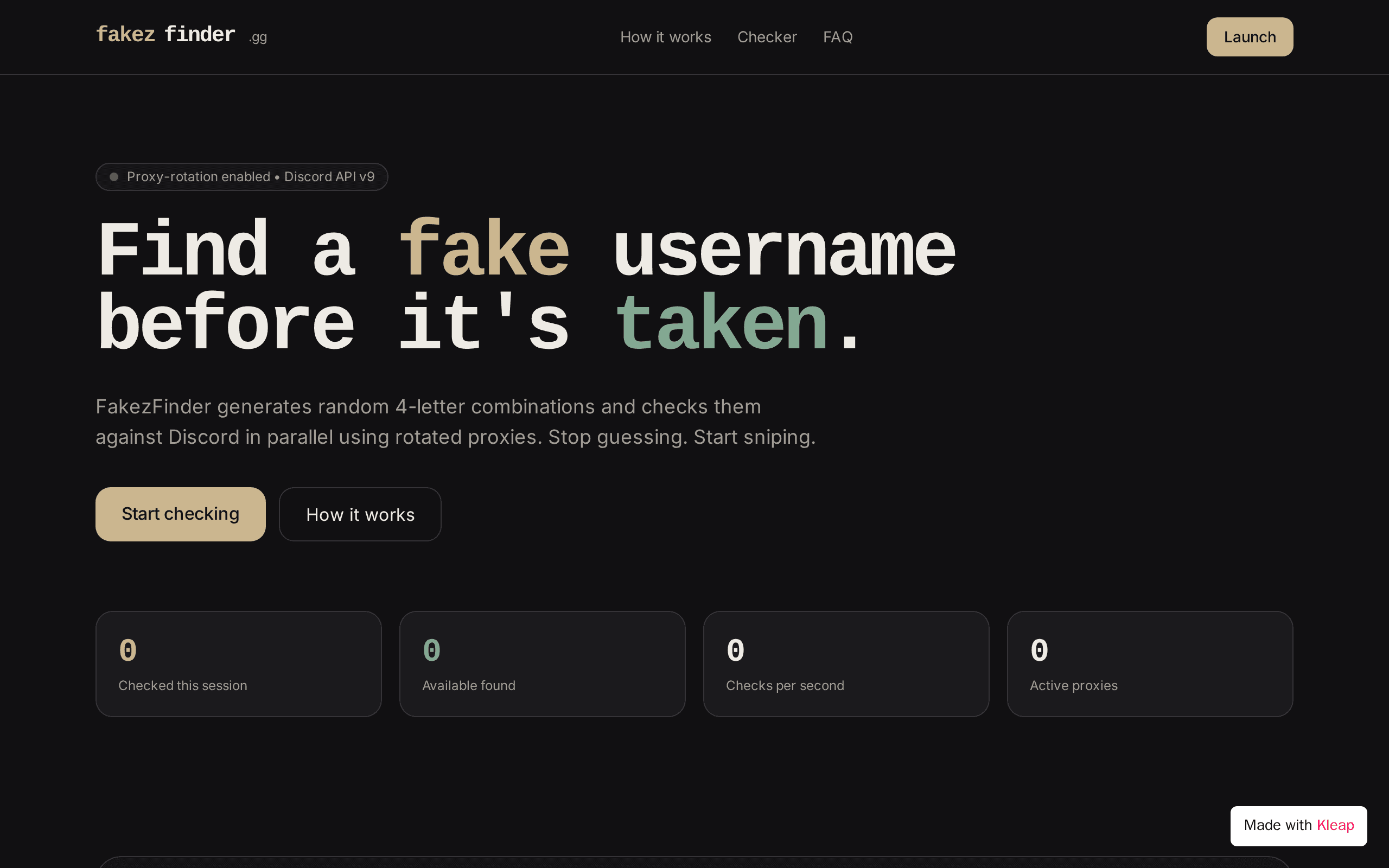Click the Launch button
The image size is (1389, 868).
coord(1250,37)
